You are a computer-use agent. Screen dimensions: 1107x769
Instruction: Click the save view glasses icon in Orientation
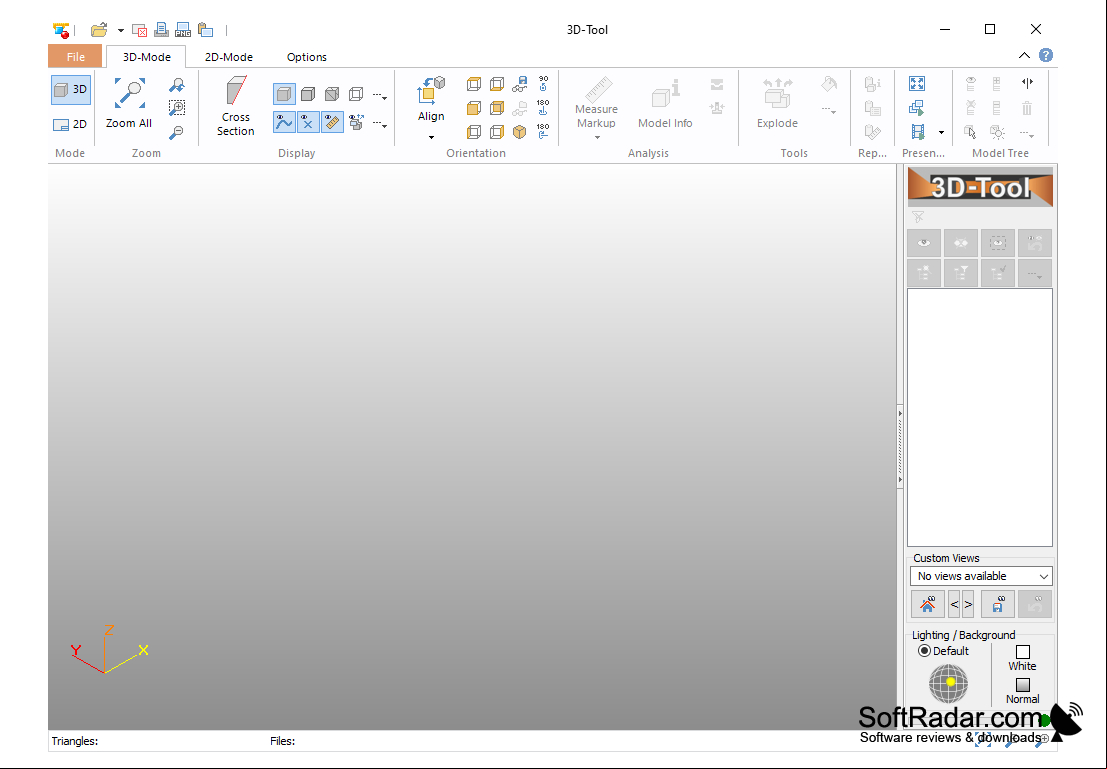(x=520, y=84)
